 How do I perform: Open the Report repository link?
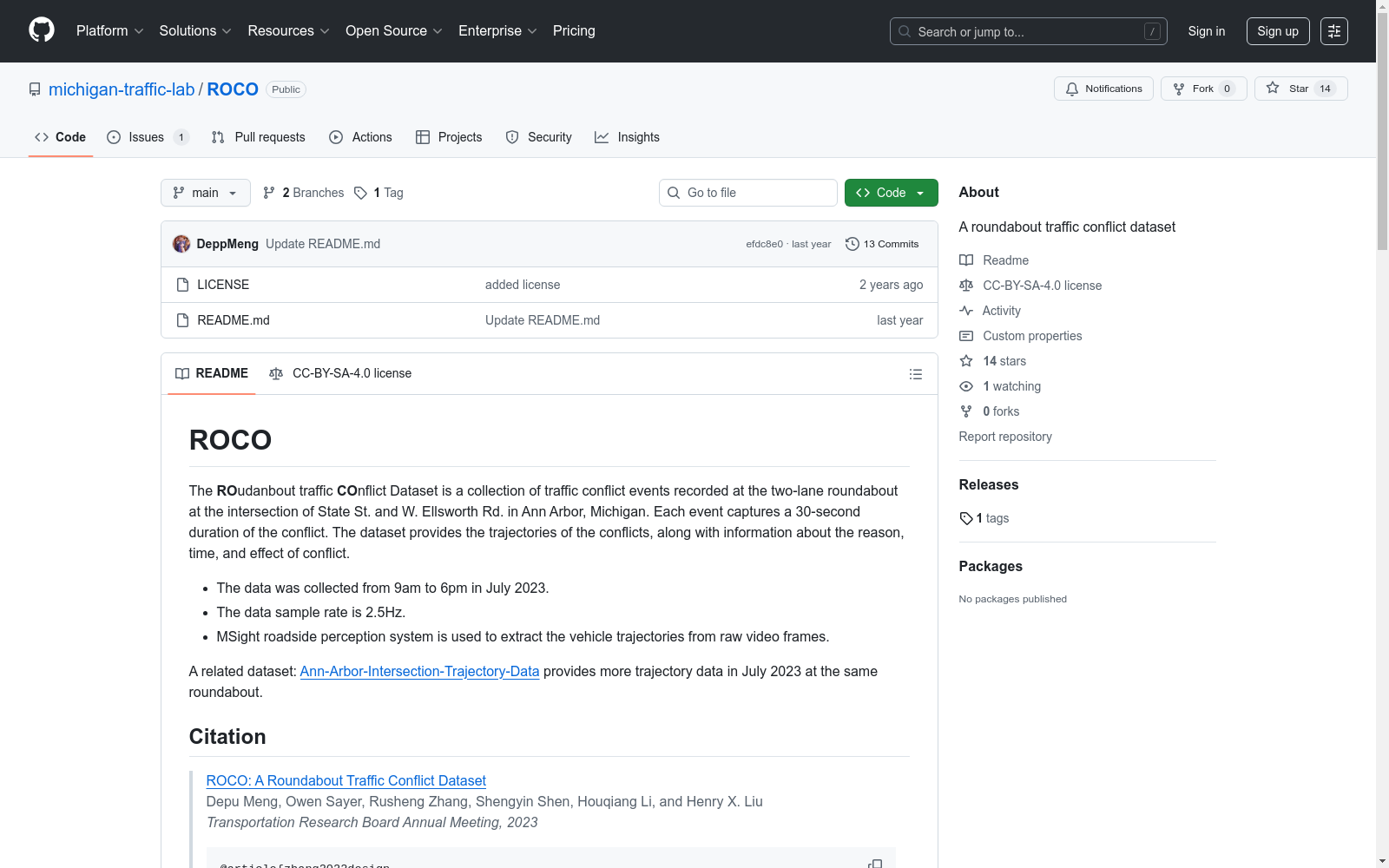[1005, 437]
